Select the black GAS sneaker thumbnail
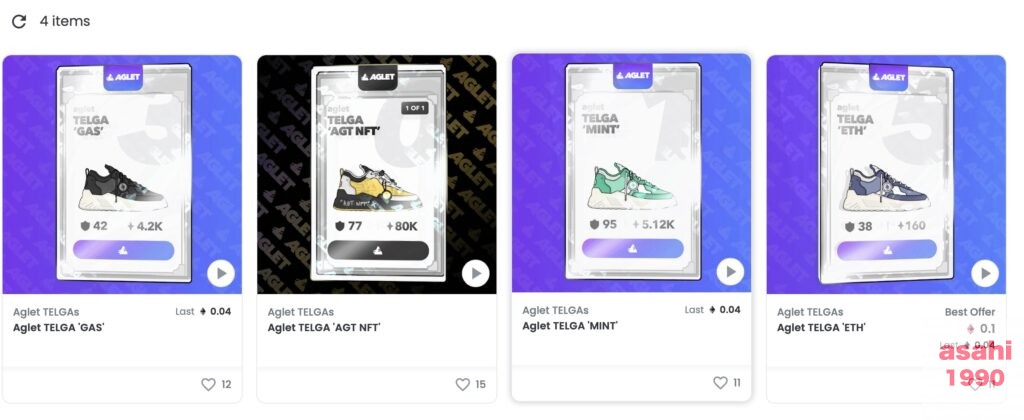This screenshot has width=1024, height=420. click(x=122, y=188)
